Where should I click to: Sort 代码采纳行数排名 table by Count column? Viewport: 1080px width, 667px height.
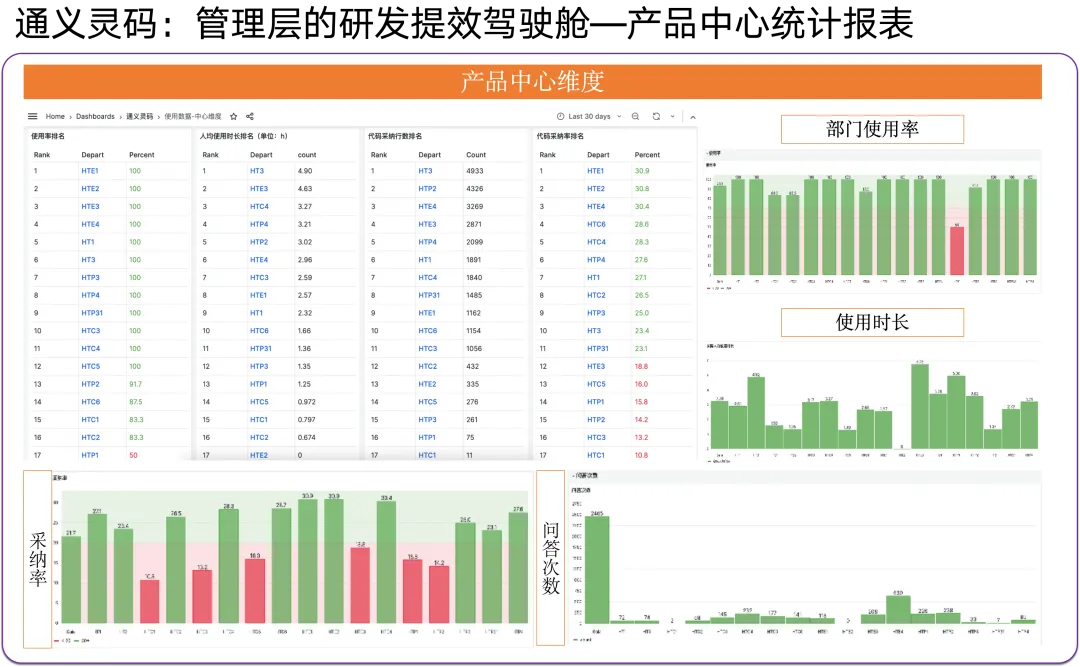pyautogui.click(x=476, y=155)
